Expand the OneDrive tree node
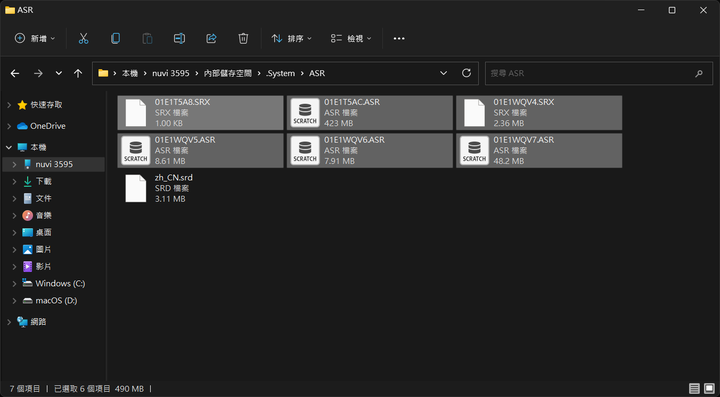This screenshot has width=720, height=397. click(x=9, y=126)
